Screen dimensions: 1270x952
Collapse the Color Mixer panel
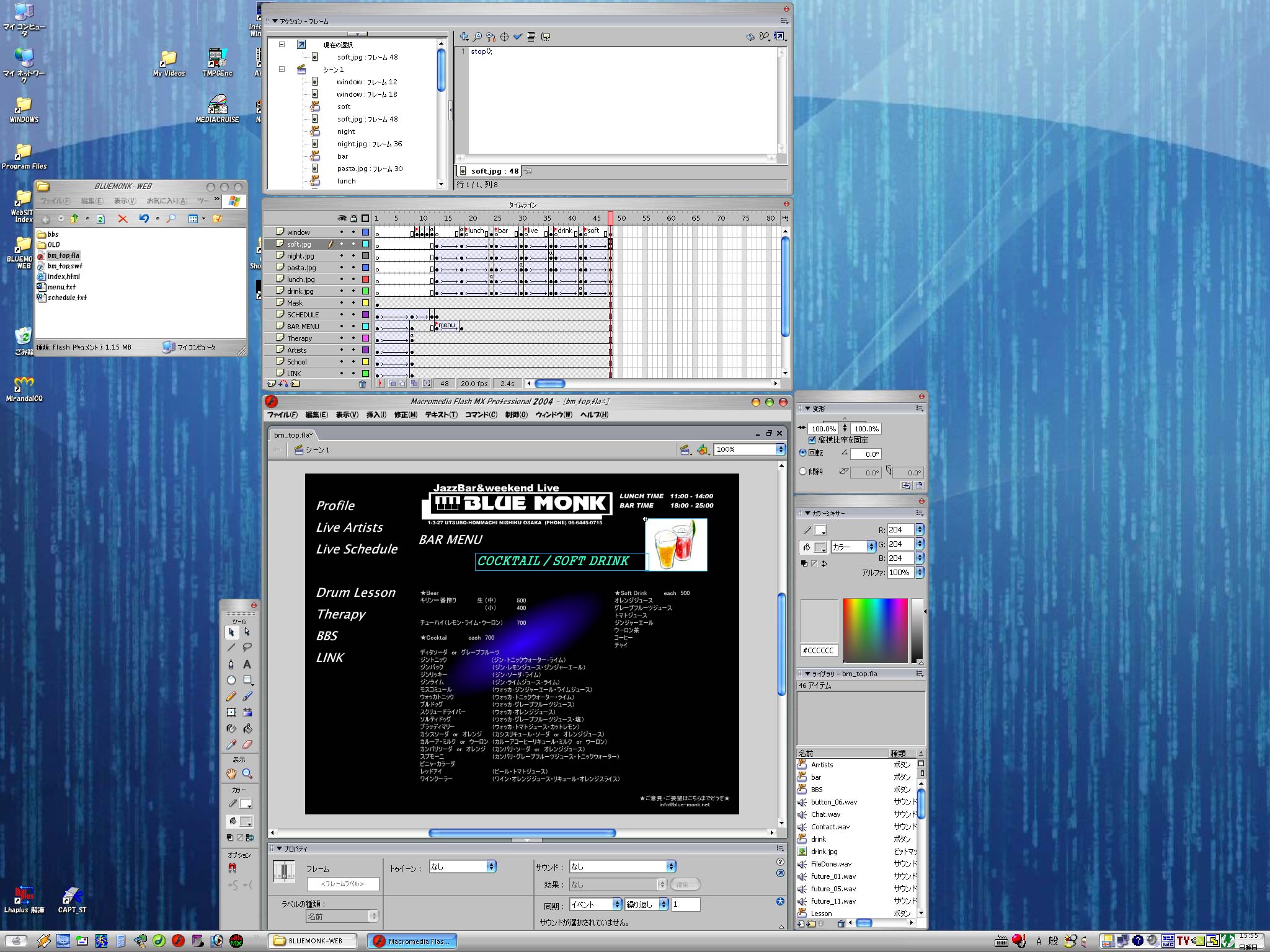(808, 513)
